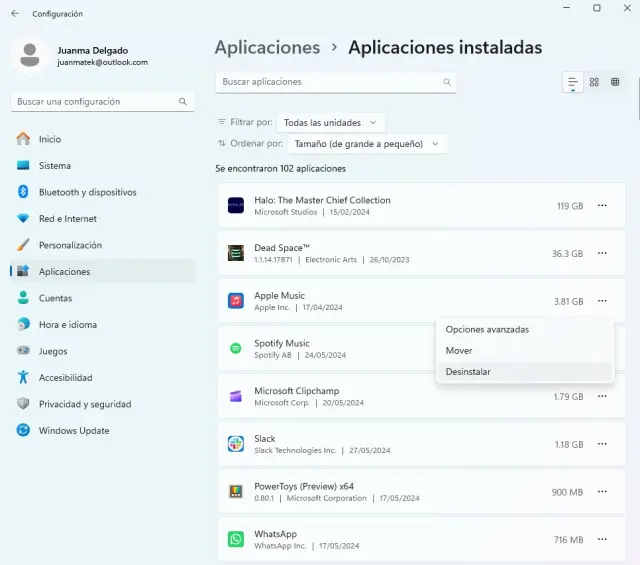Click the back arrow in title bar
Screen dimensions: 640x565
click(14, 14)
